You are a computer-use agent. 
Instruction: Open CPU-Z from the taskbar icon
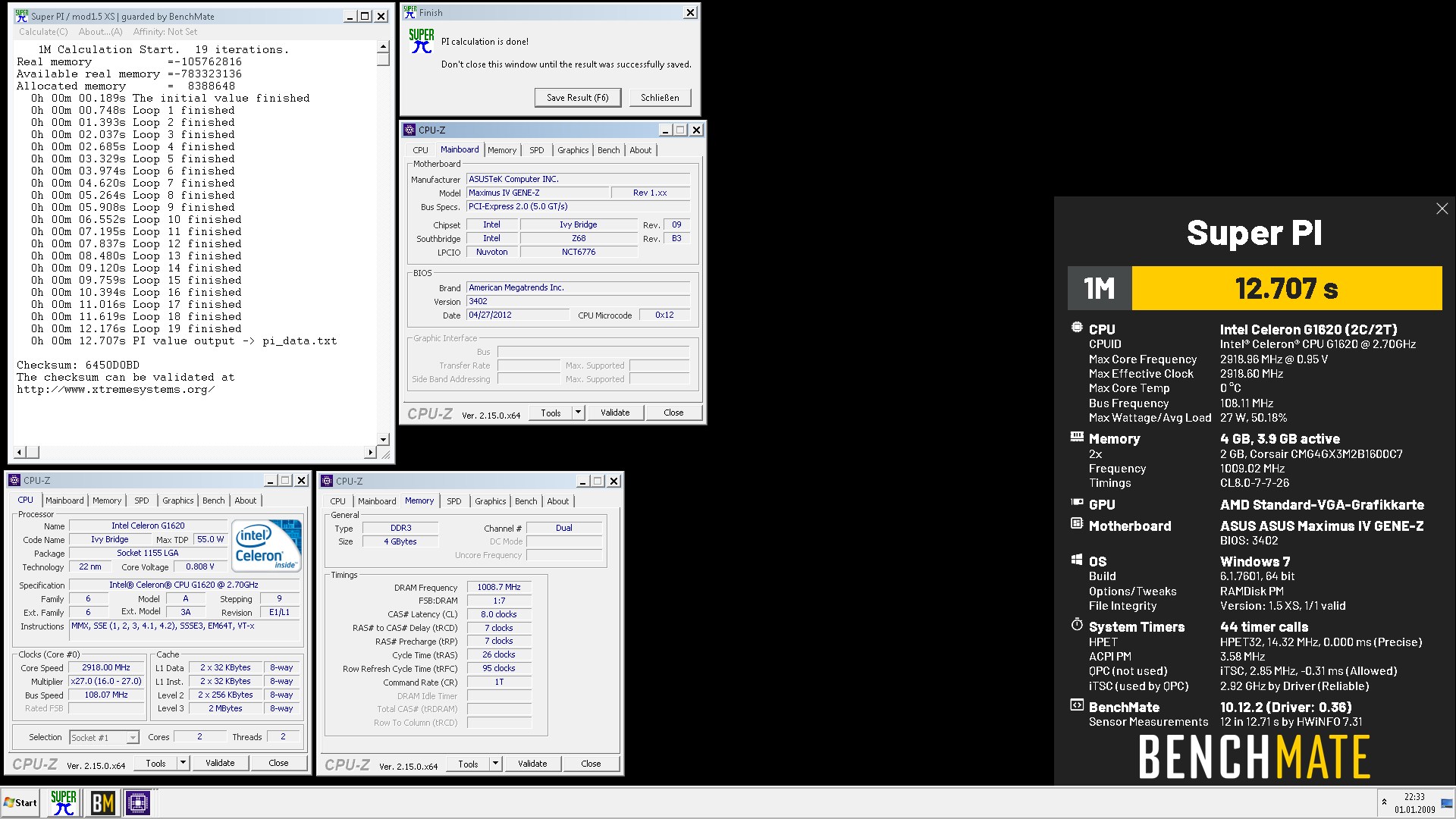[138, 802]
